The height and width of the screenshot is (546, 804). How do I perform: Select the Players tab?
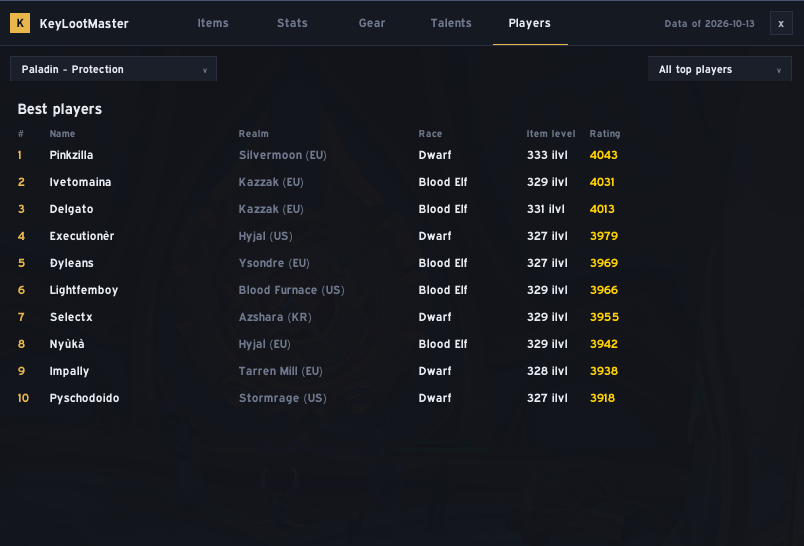pyautogui.click(x=530, y=23)
